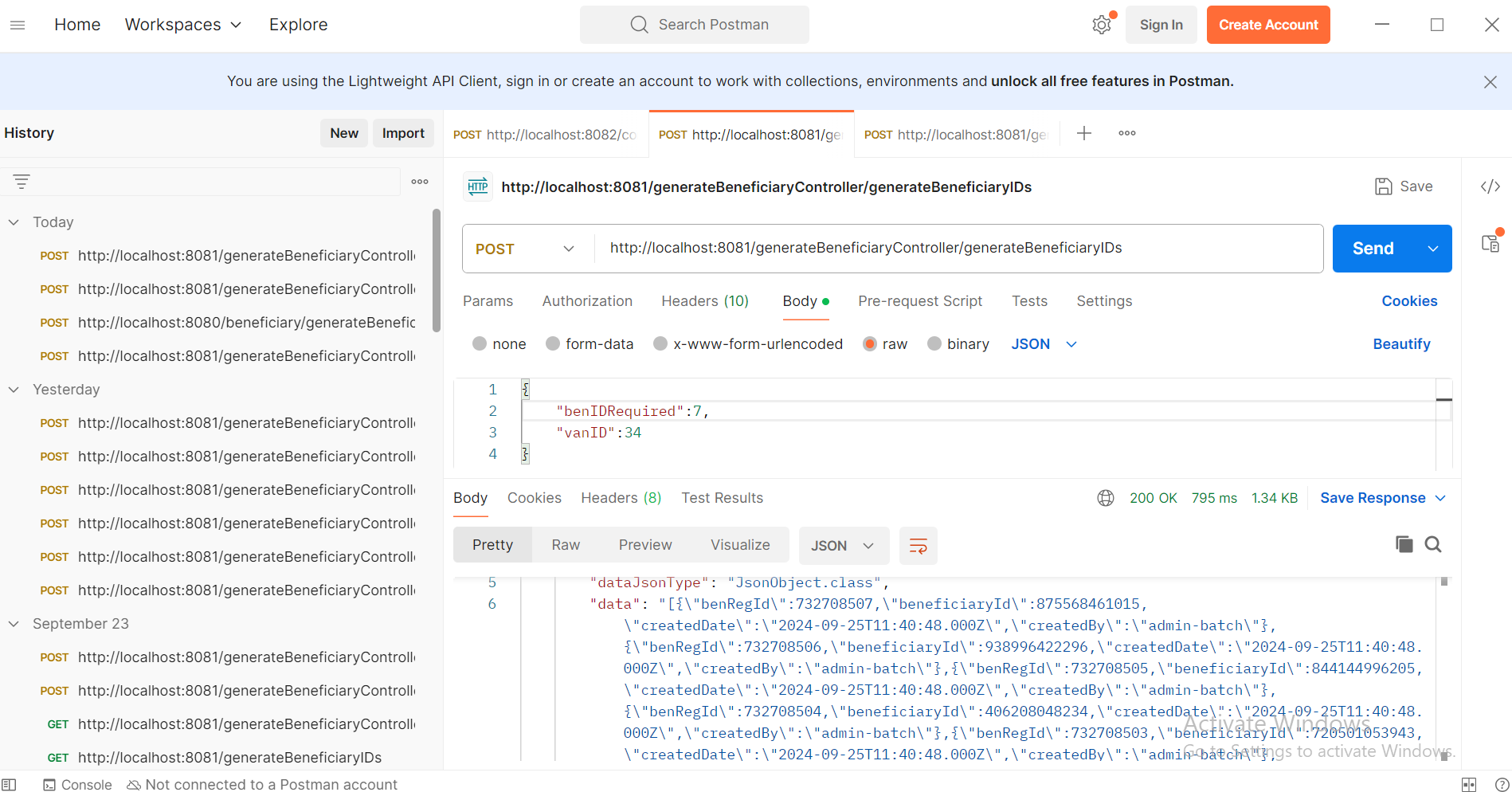
Task: Open the POST method dropdown
Action: pyautogui.click(x=526, y=249)
